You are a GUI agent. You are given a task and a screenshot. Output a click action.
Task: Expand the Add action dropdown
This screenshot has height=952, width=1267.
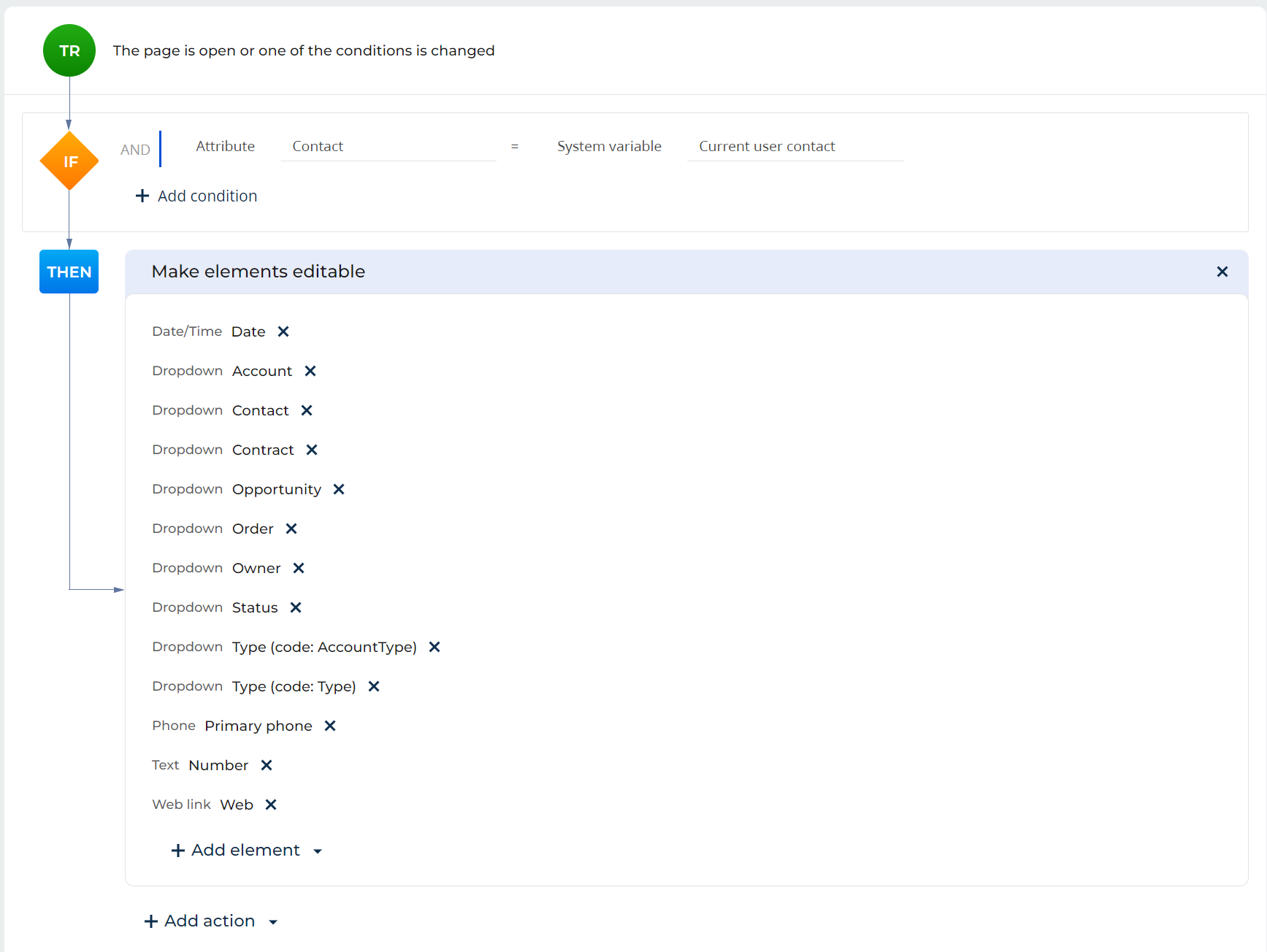click(210, 921)
